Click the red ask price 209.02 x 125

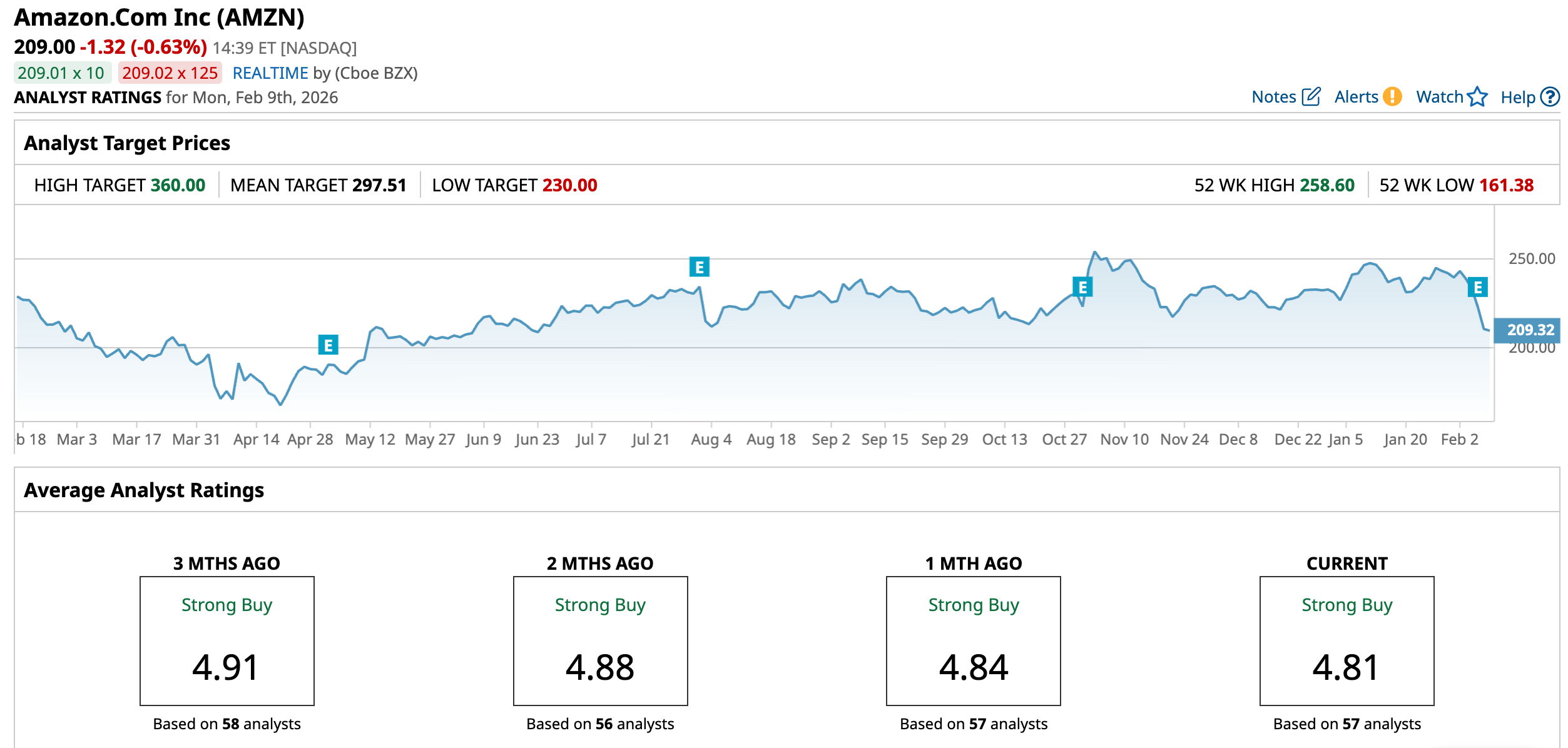(x=170, y=73)
